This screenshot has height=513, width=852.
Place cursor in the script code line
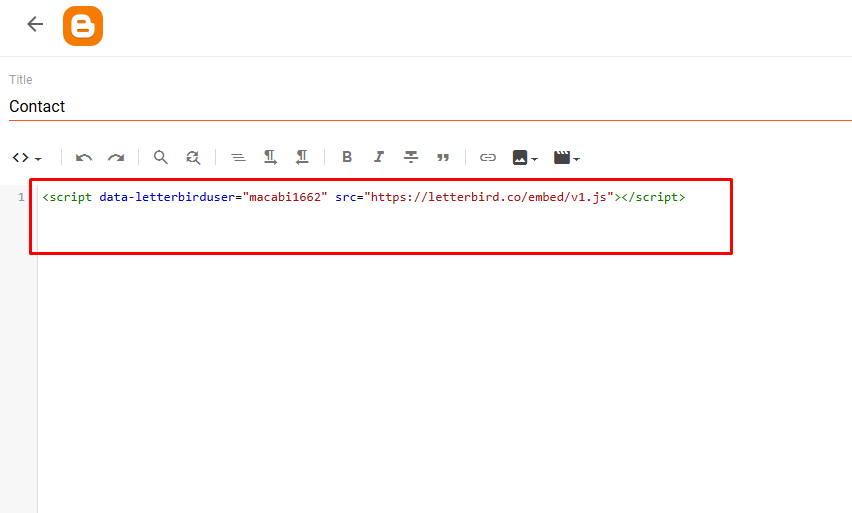click(364, 197)
